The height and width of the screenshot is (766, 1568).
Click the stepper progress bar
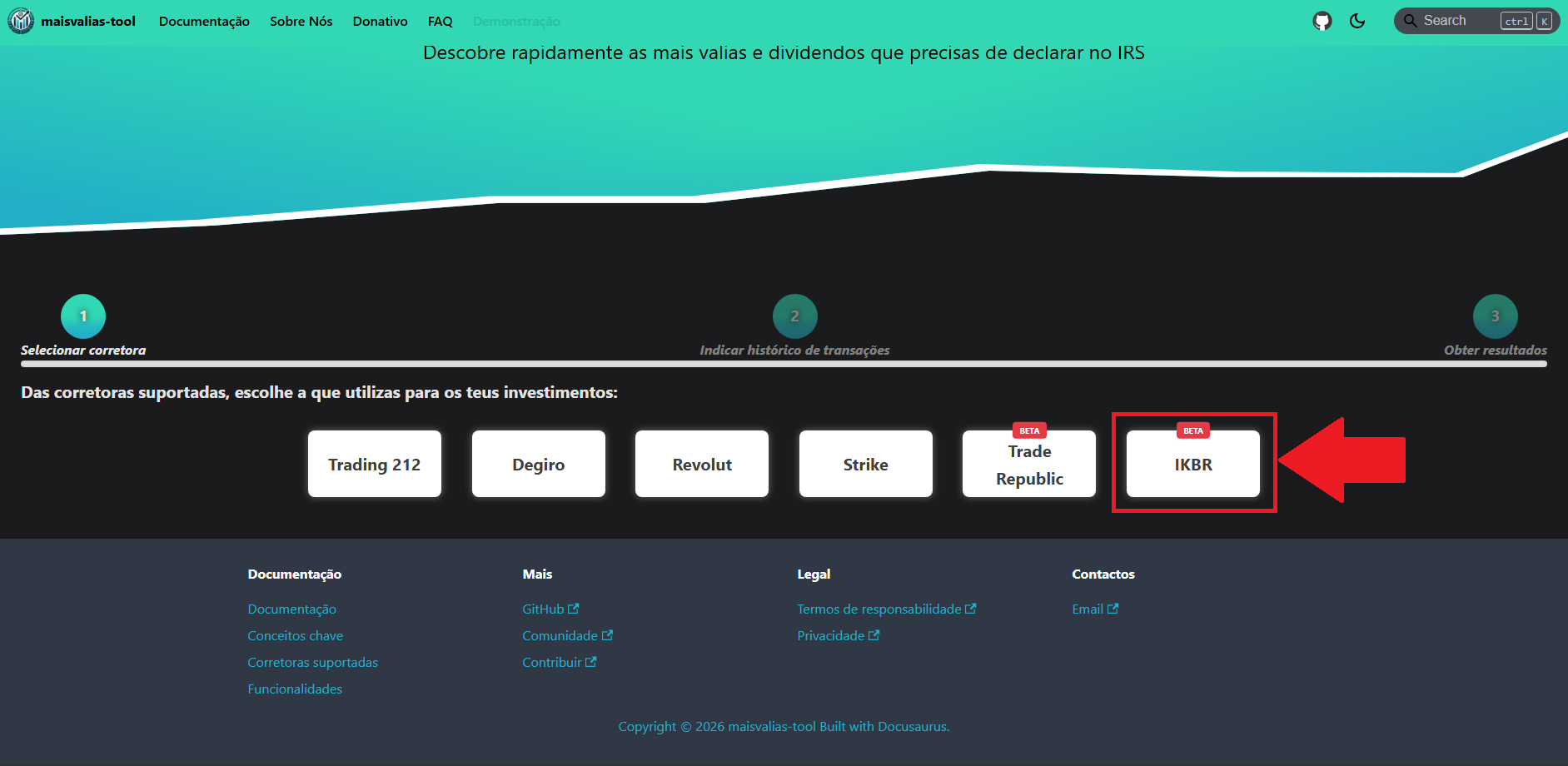[x=784, y=364]
